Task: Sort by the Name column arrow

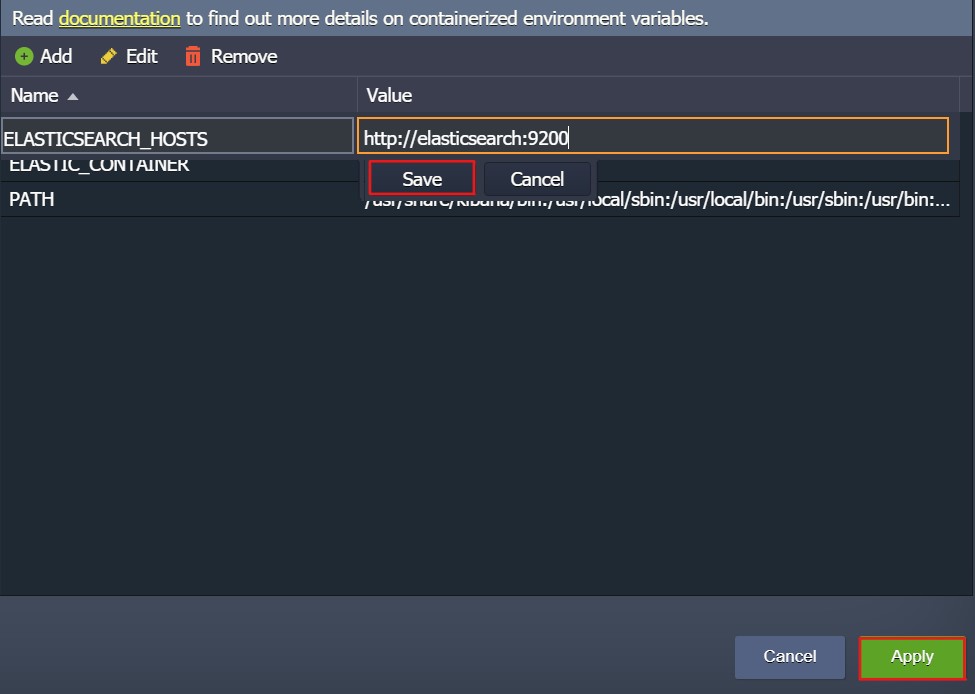Action: pyautogui.click(x=73, y=96)
